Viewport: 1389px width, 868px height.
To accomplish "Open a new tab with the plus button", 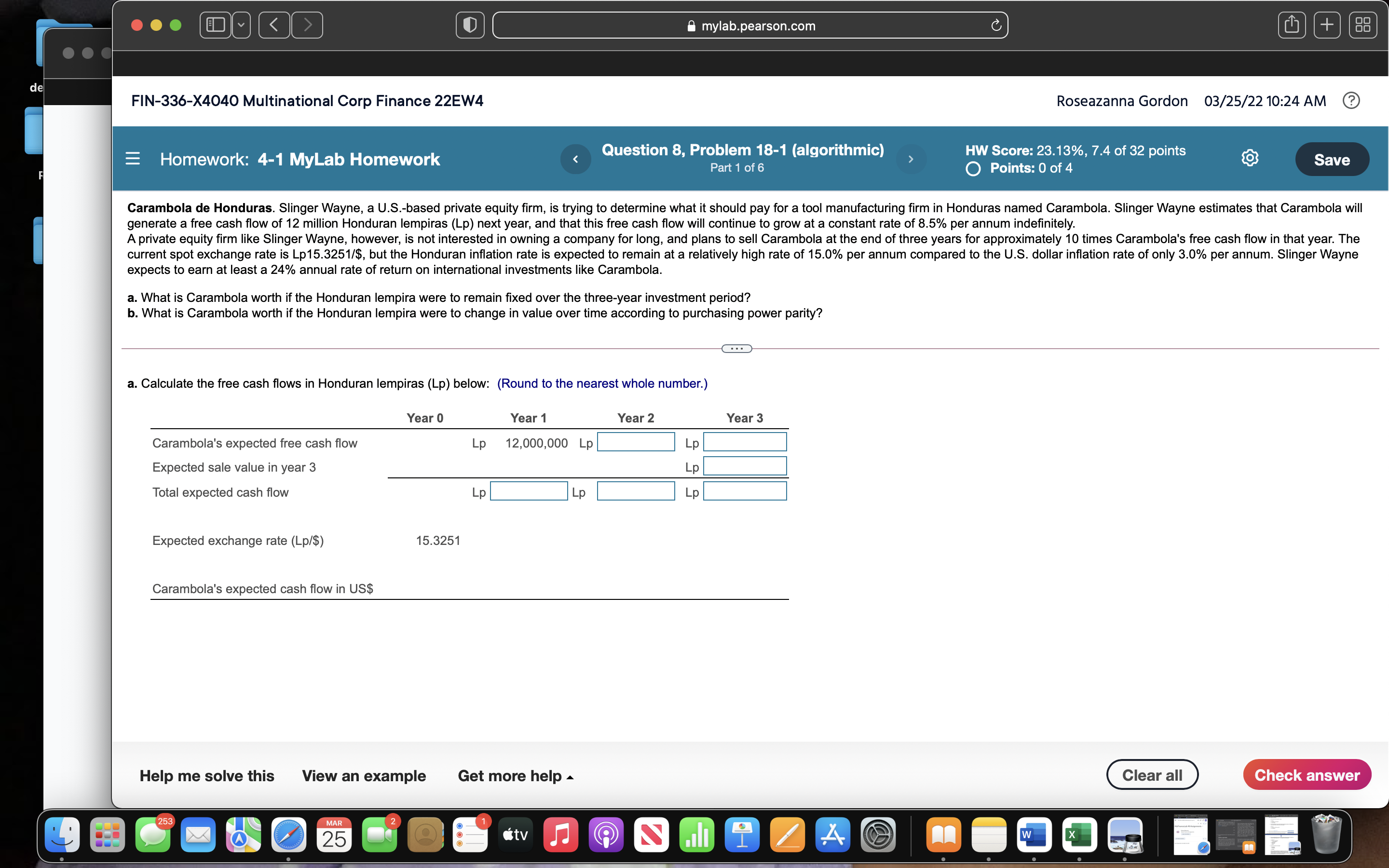I will [x=1328, y=25].
